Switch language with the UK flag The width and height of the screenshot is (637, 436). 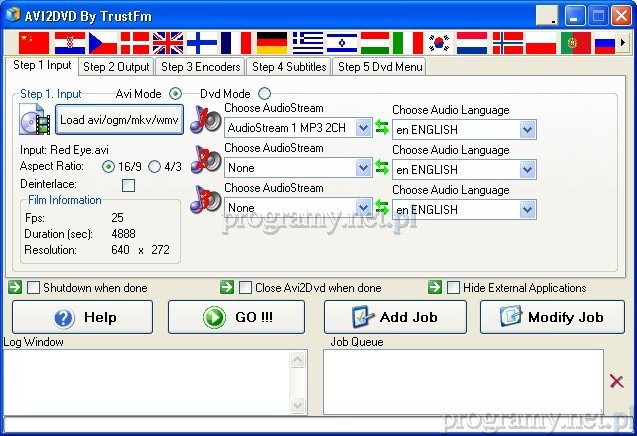point(168,42)
